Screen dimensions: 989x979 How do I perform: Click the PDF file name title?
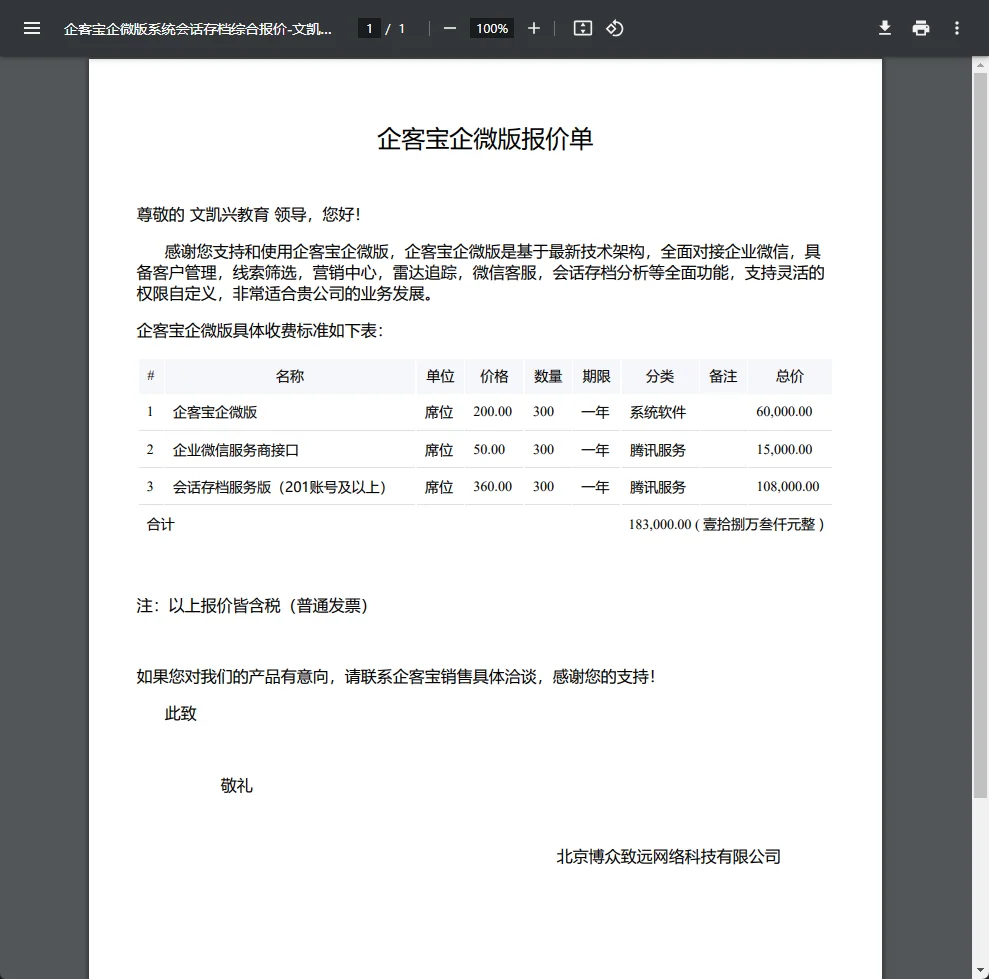point(197,29)
